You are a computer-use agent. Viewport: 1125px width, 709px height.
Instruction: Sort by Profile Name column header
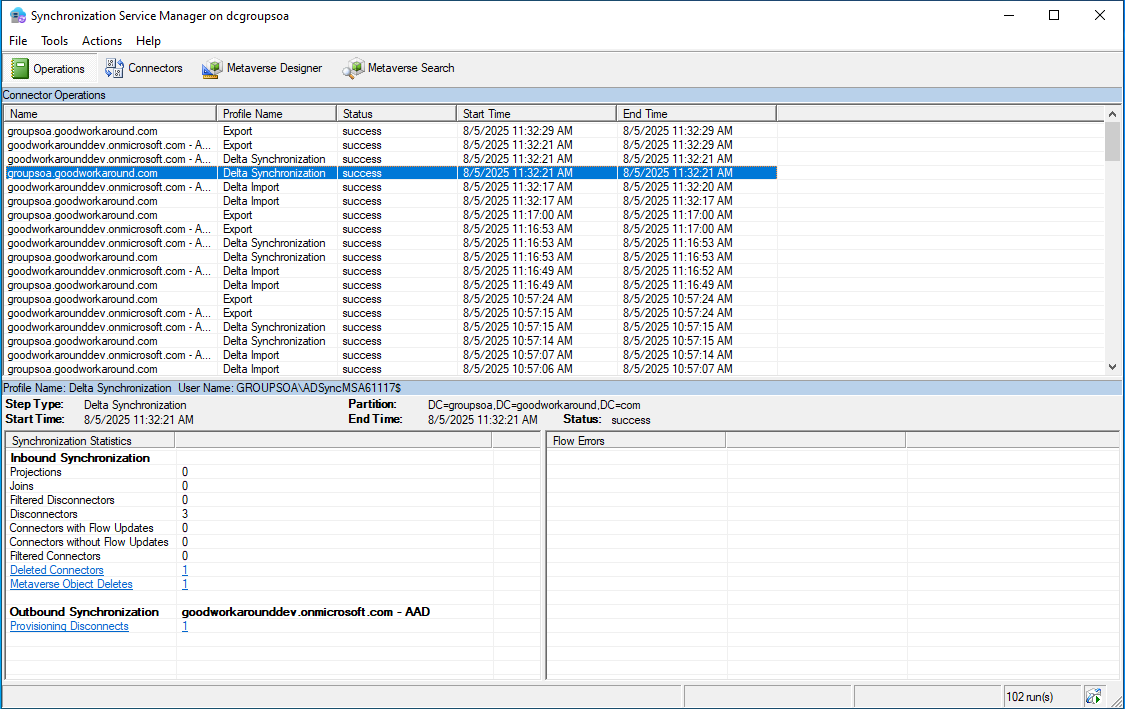[276, 114]
